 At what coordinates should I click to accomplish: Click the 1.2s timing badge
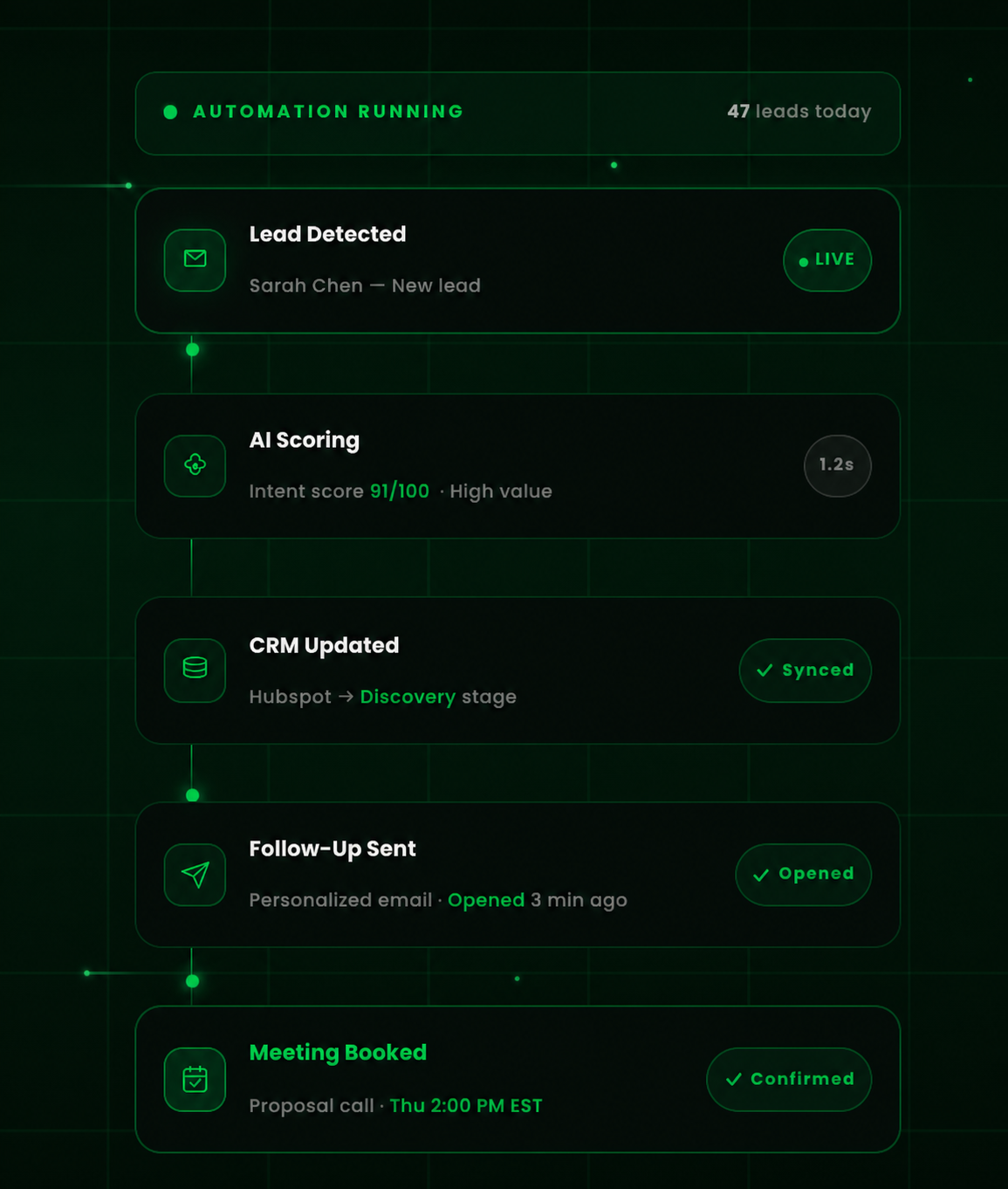coord(837,465)
